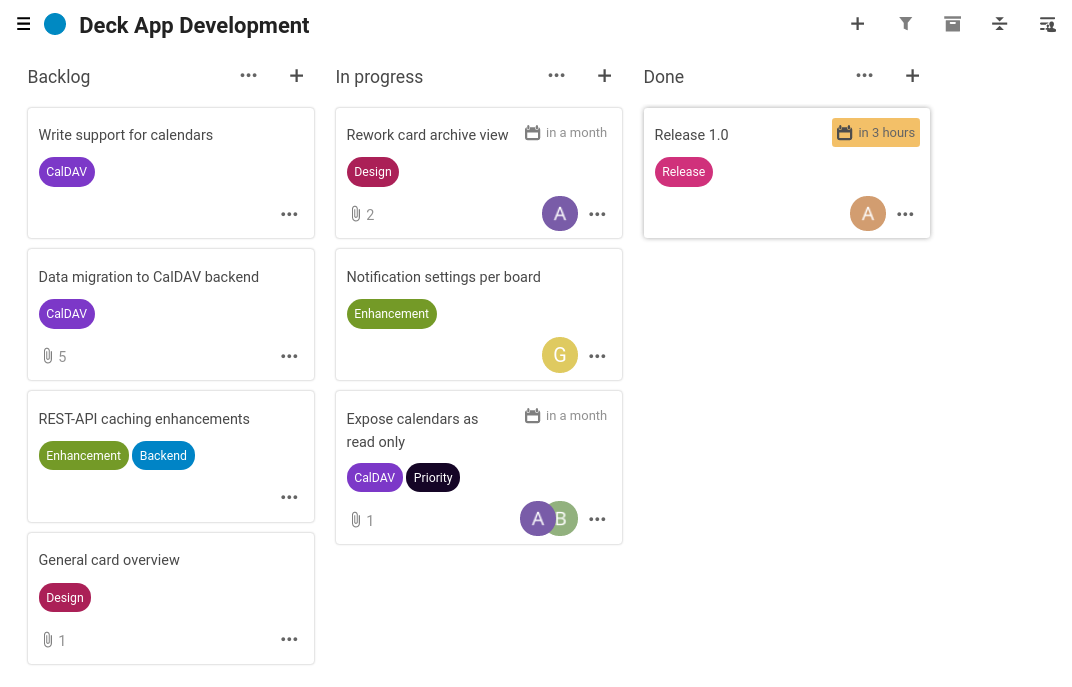Click the add list plus icon in header
This screenshot has height=687, width=1072.
click(857, 24)
